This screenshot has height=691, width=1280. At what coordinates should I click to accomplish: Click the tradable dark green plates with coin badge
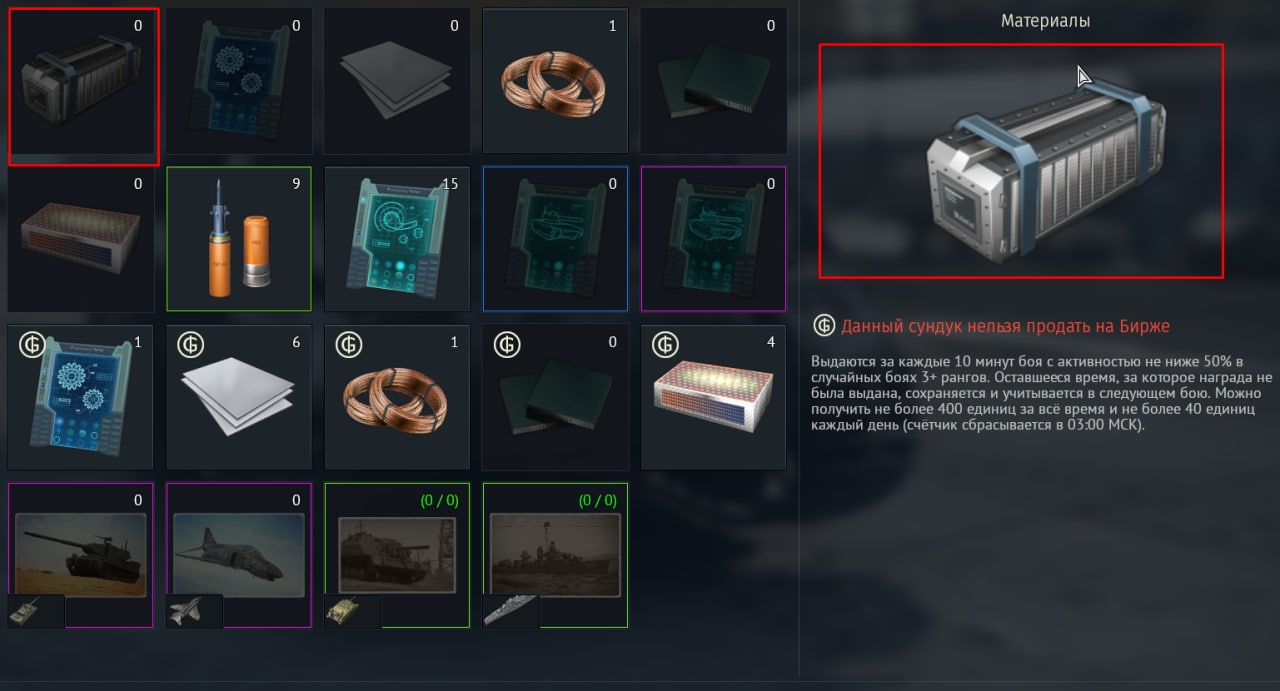(555, 397)
